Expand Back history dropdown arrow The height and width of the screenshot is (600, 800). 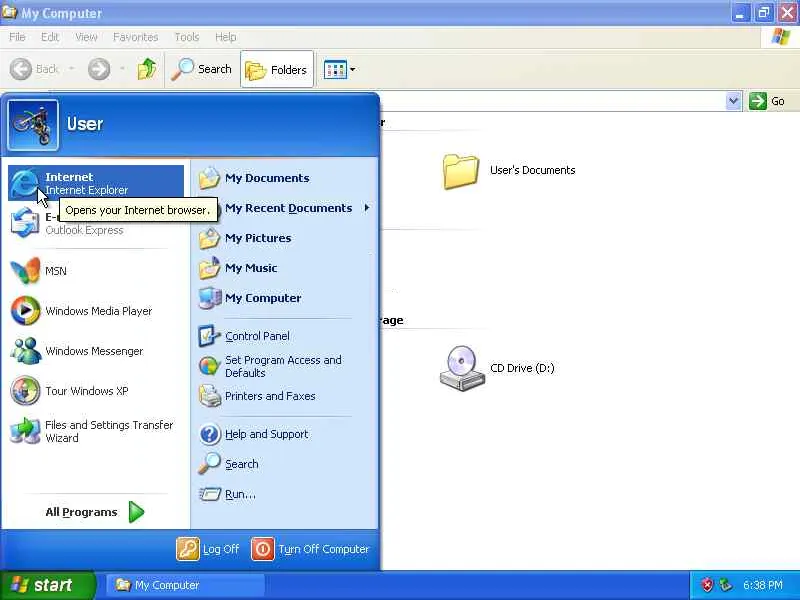71,68
